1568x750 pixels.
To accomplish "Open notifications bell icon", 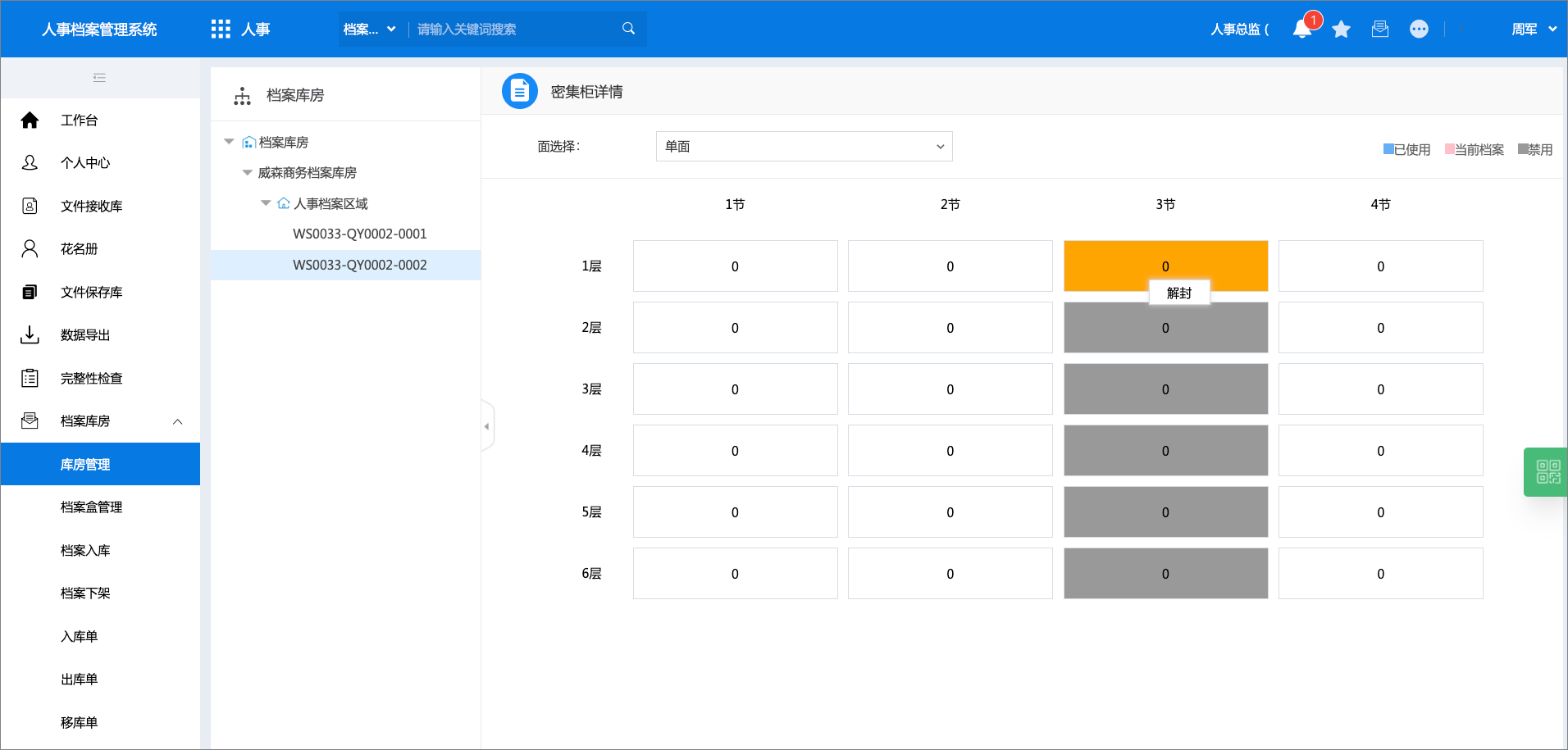I will pyautogui.click(x=1302, y=30).
